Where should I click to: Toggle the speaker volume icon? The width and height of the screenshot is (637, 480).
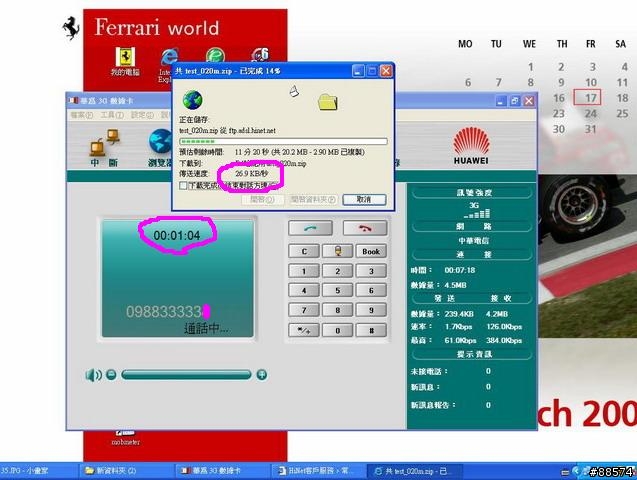coord(93,375)
